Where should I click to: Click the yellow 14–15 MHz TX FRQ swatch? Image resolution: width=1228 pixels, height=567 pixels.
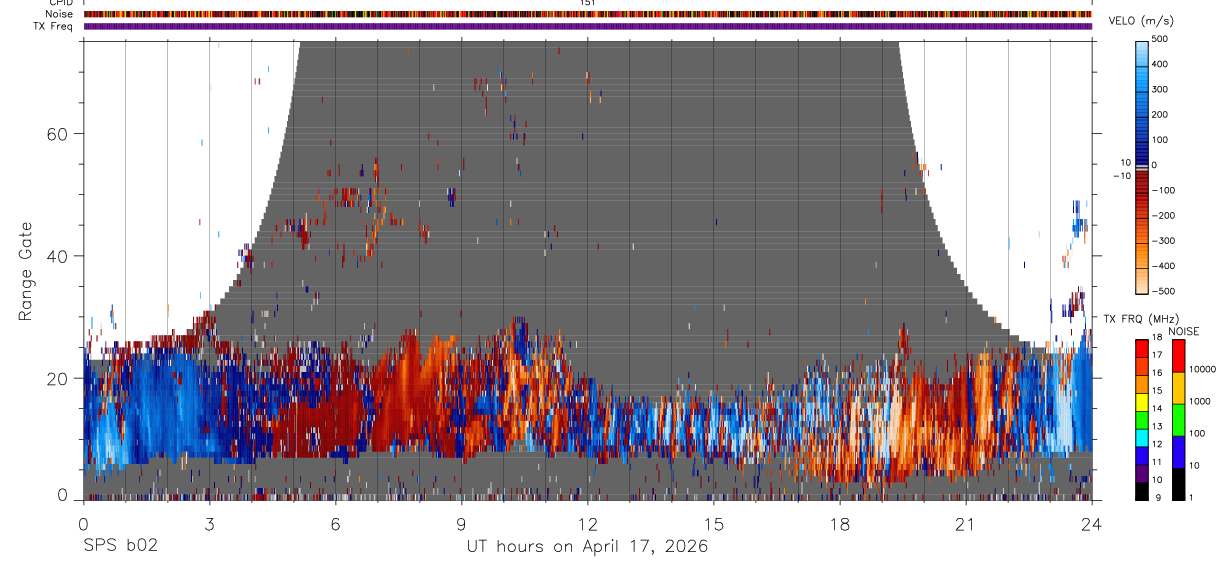coord(1141,400)
